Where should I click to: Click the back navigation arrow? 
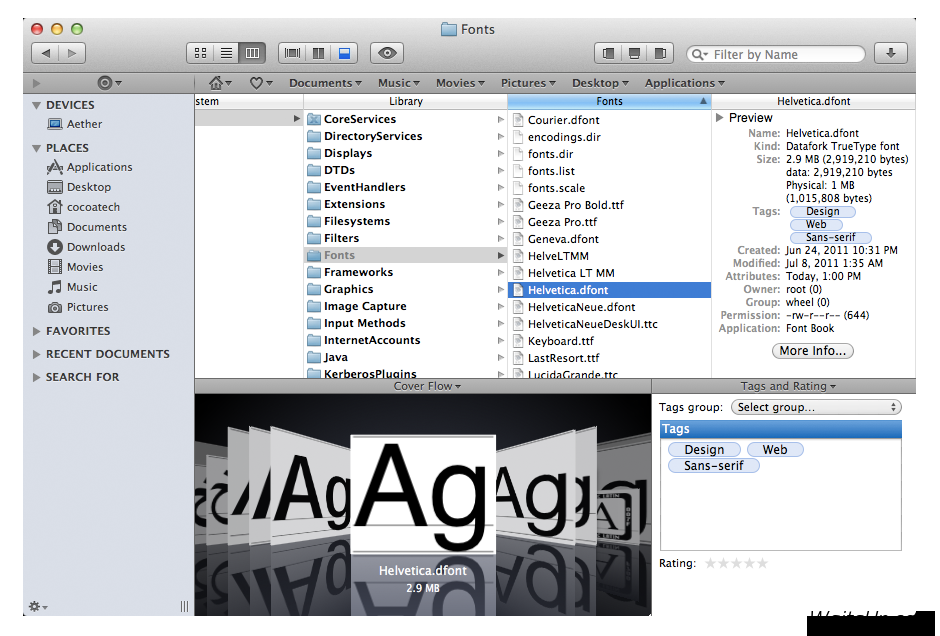point(46,53)
